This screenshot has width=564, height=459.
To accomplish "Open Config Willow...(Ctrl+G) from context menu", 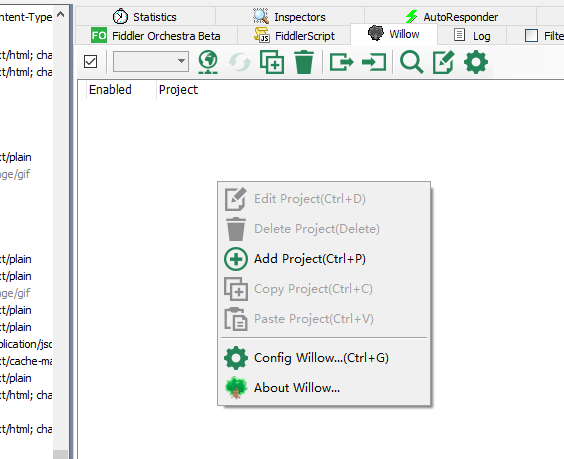I will [324, 358].
